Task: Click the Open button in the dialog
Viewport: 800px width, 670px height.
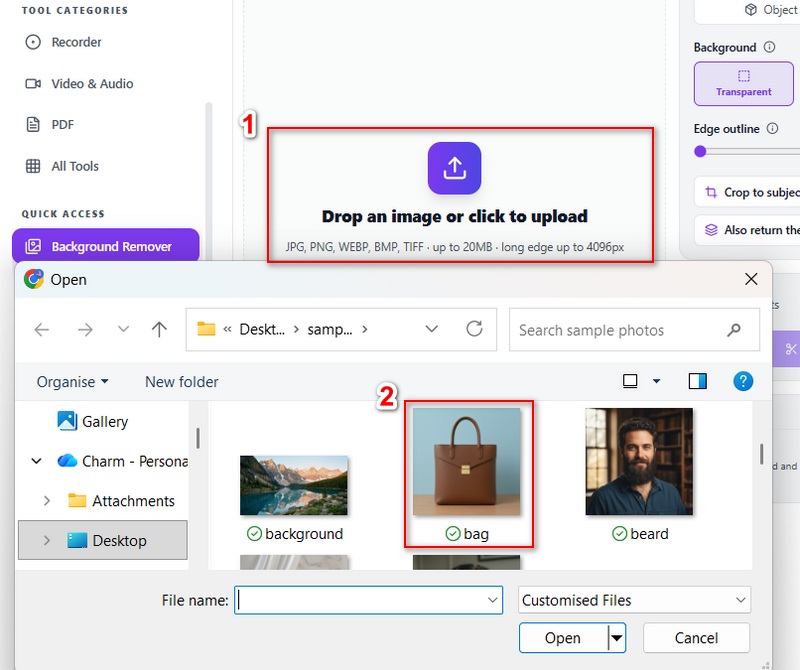Action: point(563,638)
